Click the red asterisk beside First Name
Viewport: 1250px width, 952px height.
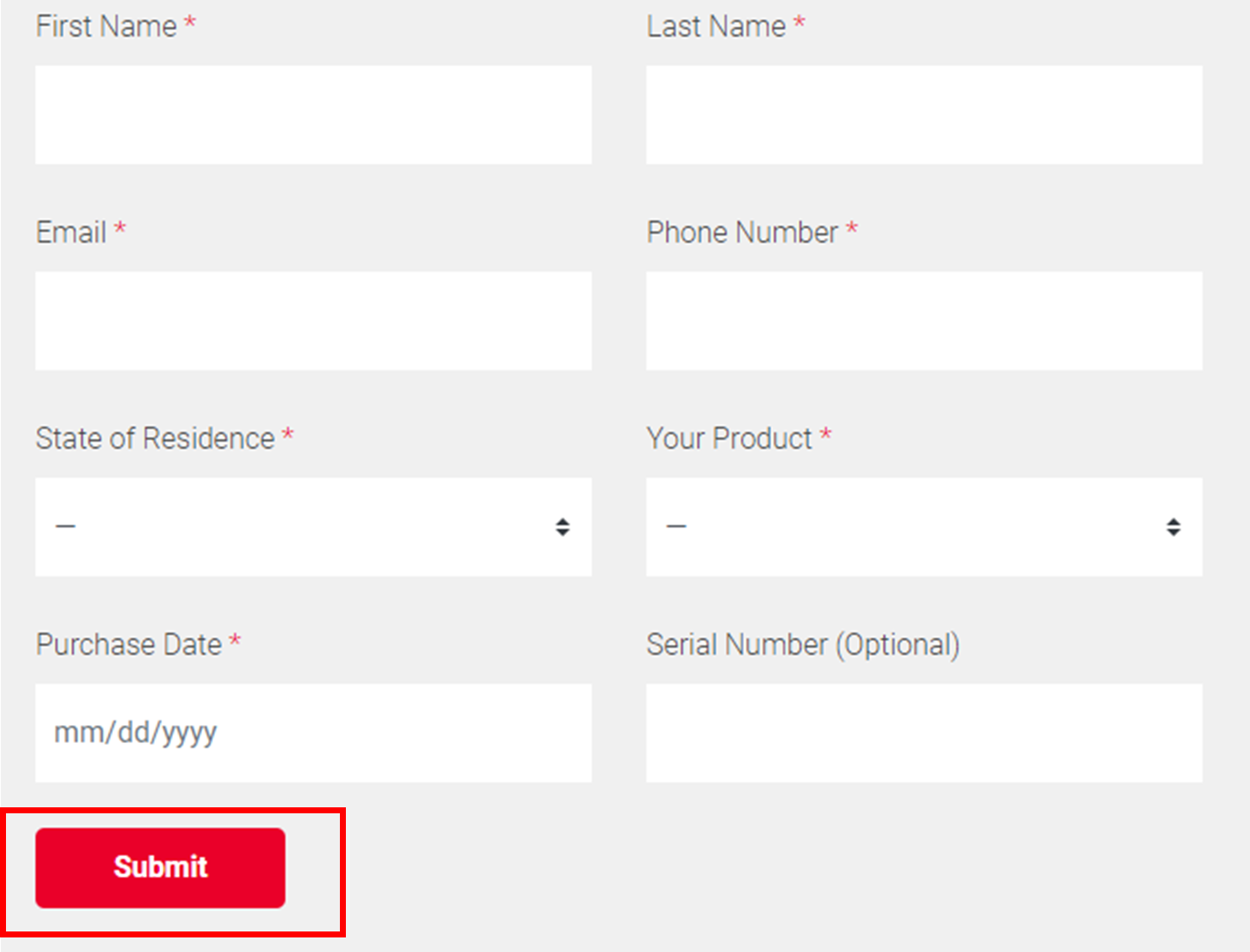pyautogui.click(x=190, y=23)
